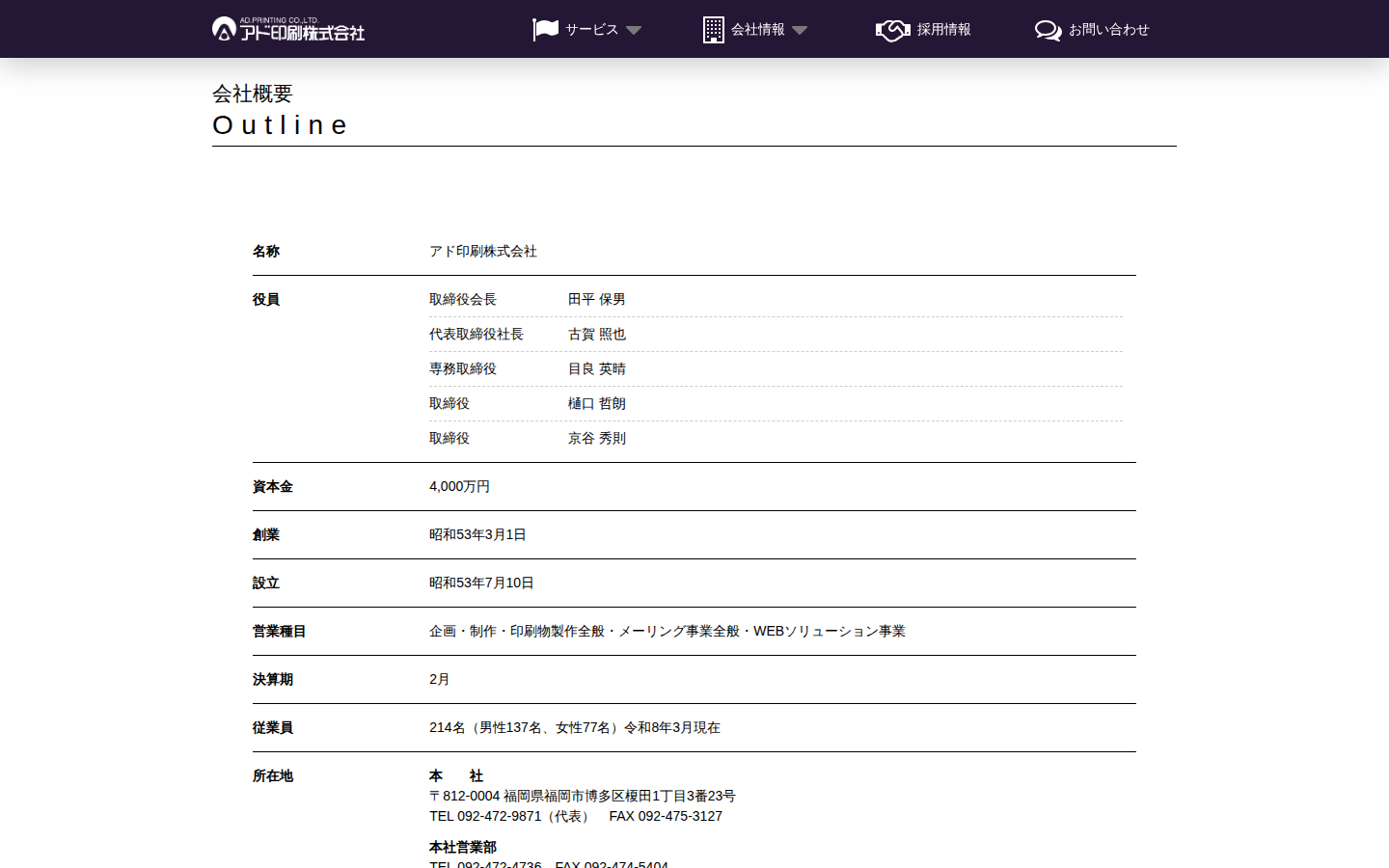Click the date 昭和53年7月10日
Screen dimensions: 1389x868
point(481,583)
